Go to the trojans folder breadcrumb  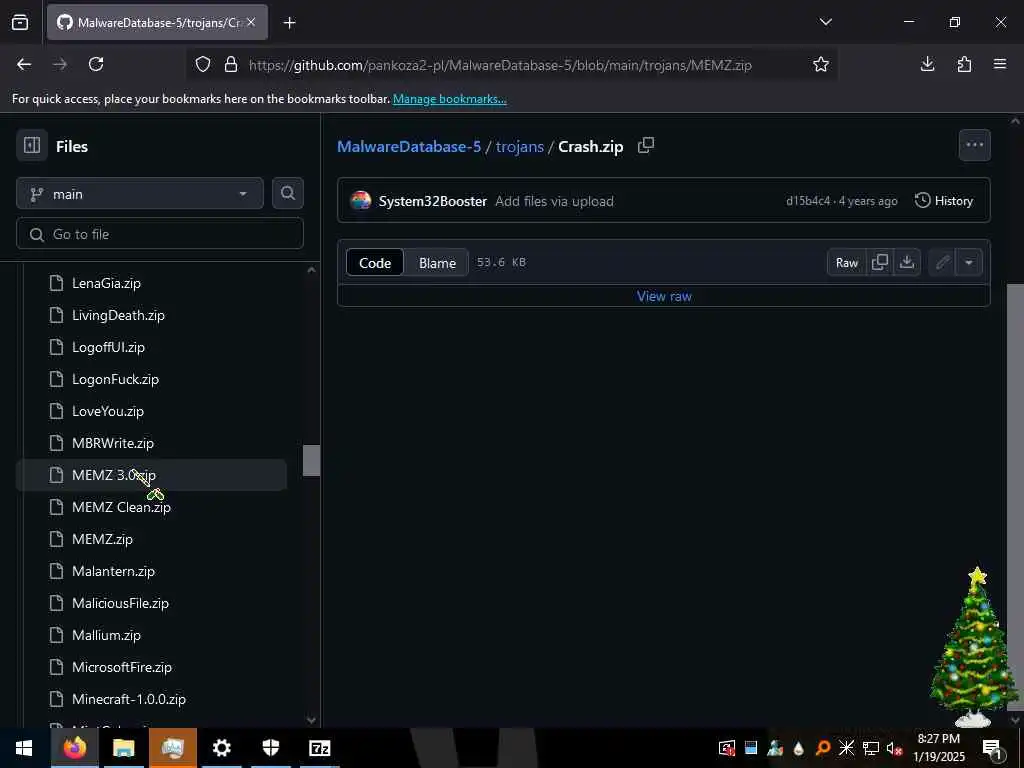click(520, 146)
